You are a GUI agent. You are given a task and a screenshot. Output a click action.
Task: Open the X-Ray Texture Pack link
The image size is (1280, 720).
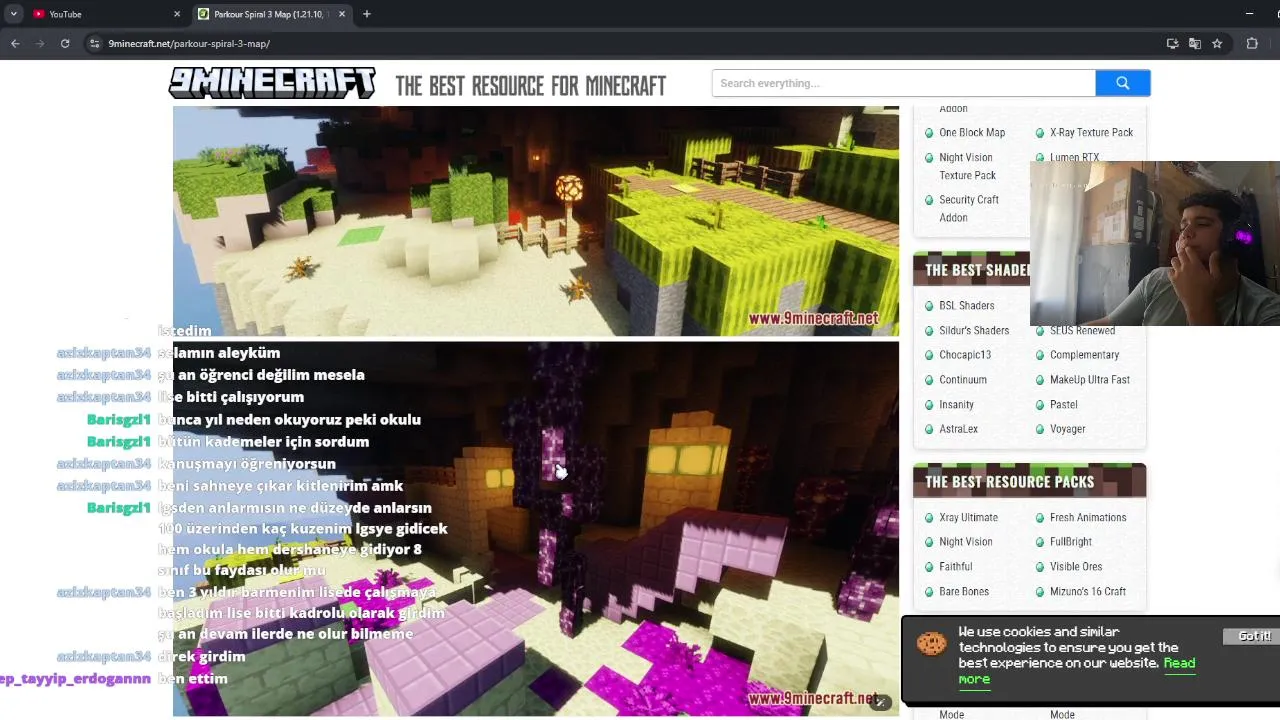pyautogui.click(x=1091, y=132)
